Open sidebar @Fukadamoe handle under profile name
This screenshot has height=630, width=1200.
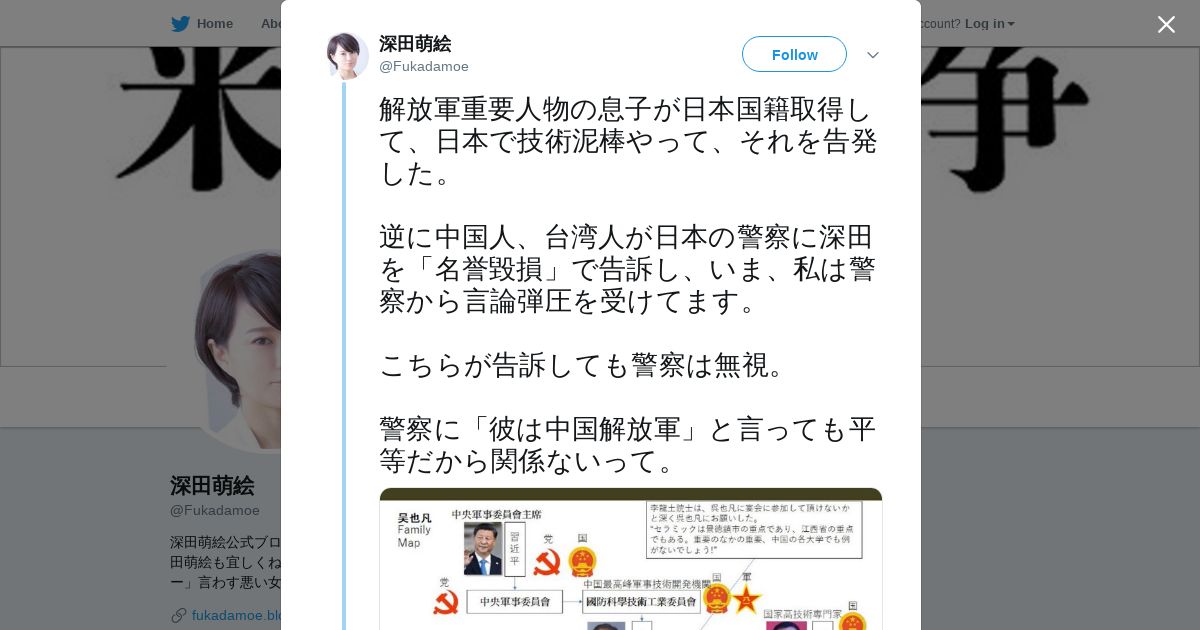pyautogui.click(x=215, y=511)
